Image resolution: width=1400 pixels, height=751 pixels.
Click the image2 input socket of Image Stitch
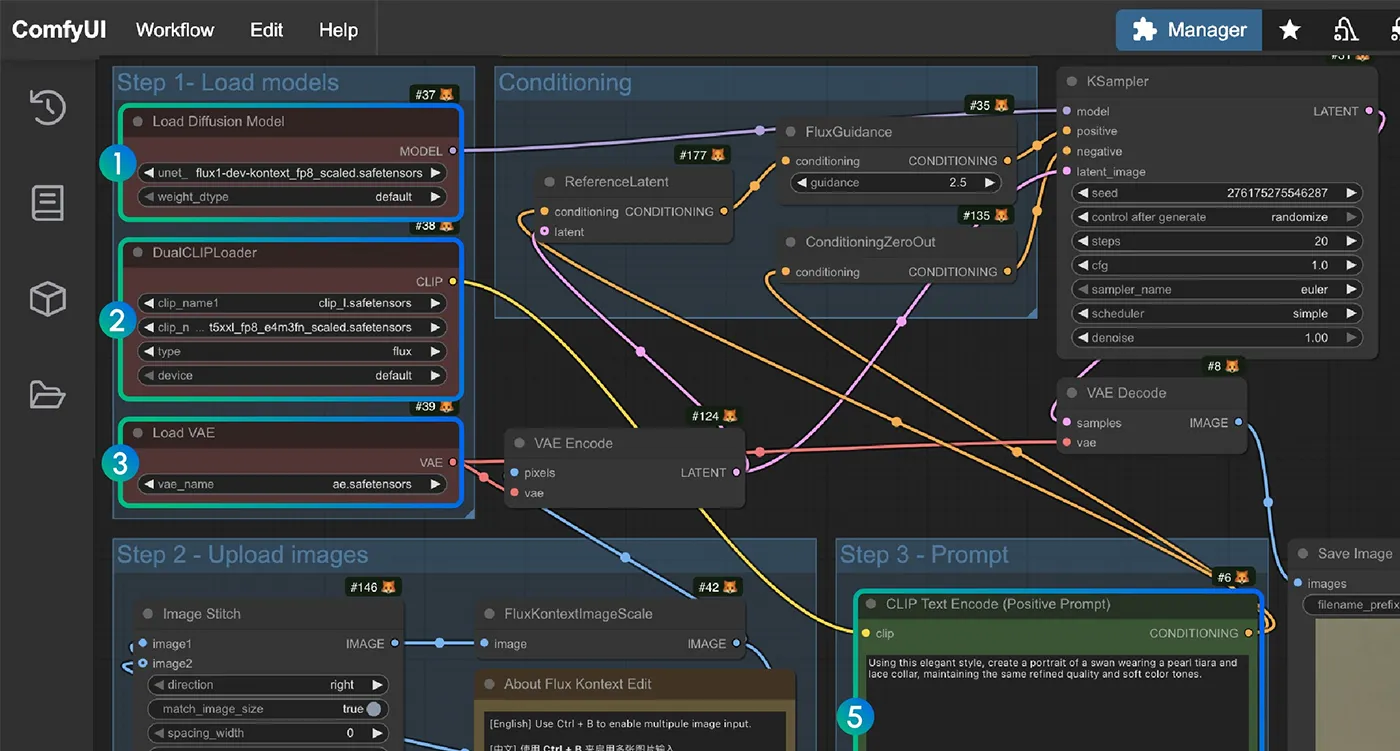pyautogui.click(x=143, y=663)
